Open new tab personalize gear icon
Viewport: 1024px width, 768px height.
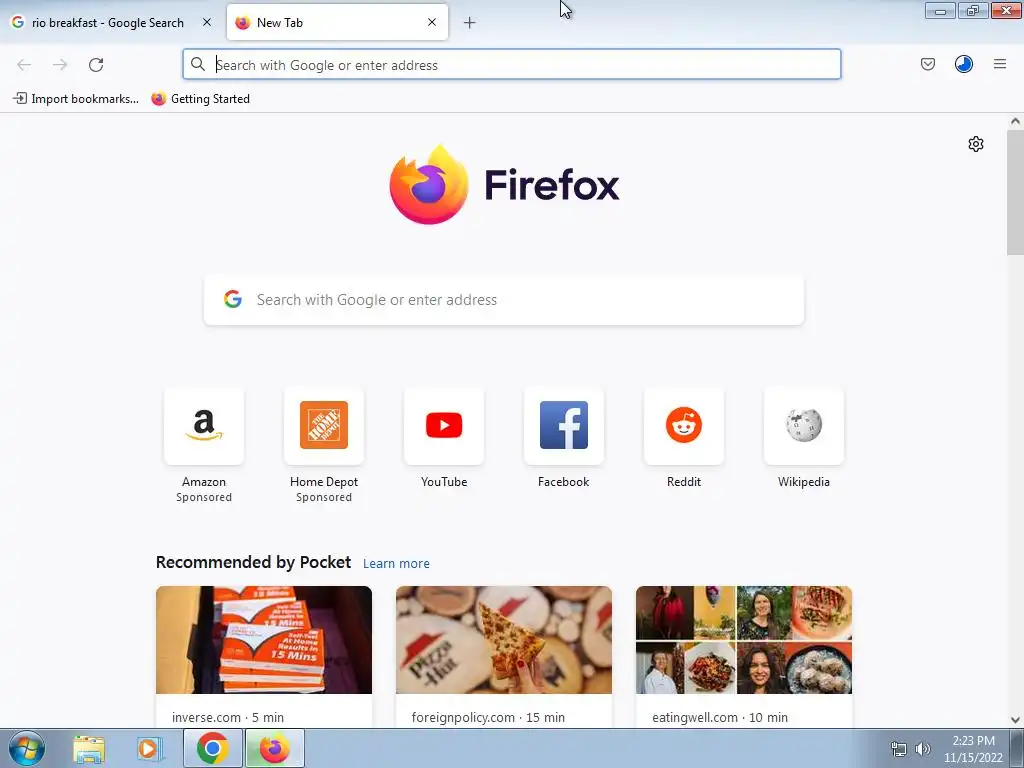976,144
